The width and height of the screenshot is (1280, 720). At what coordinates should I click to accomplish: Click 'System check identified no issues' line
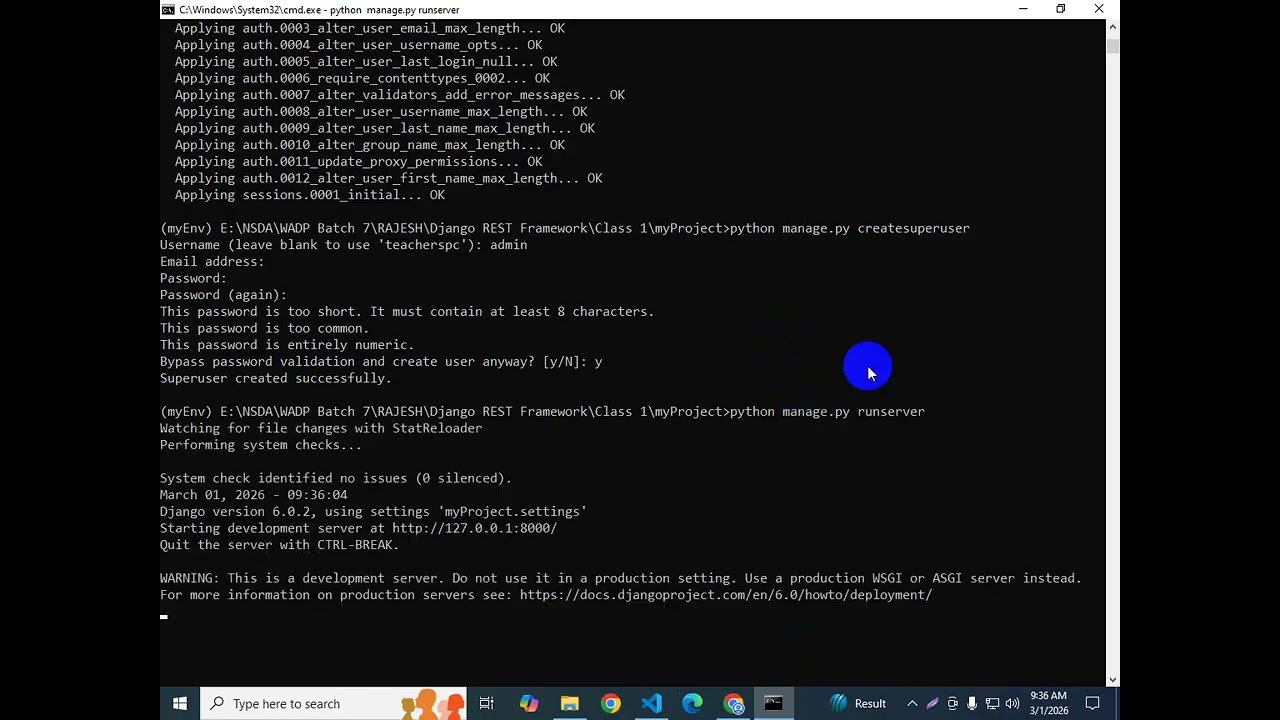coord(336,478)
